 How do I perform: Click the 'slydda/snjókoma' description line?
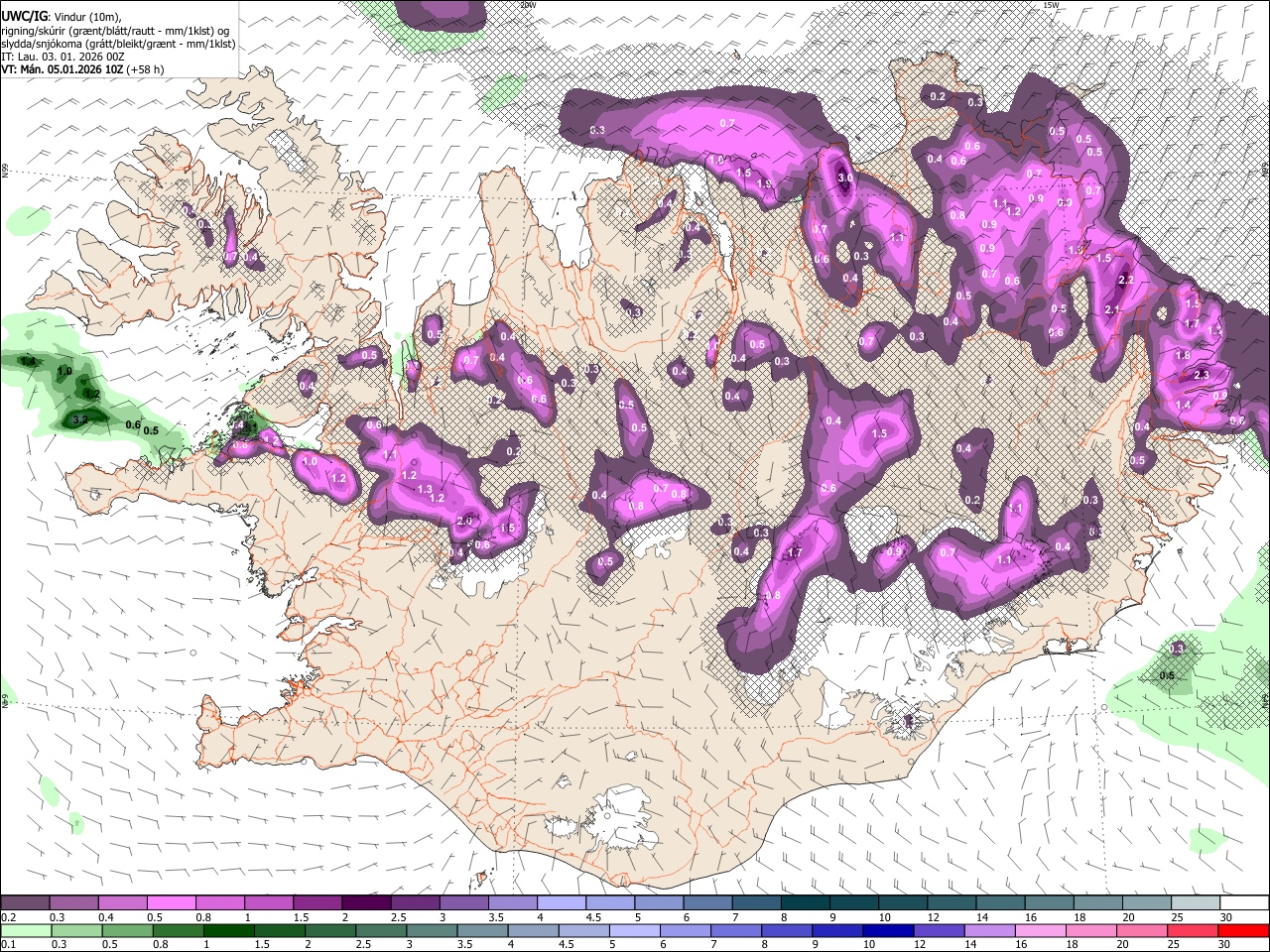click(x=118, y=44)
